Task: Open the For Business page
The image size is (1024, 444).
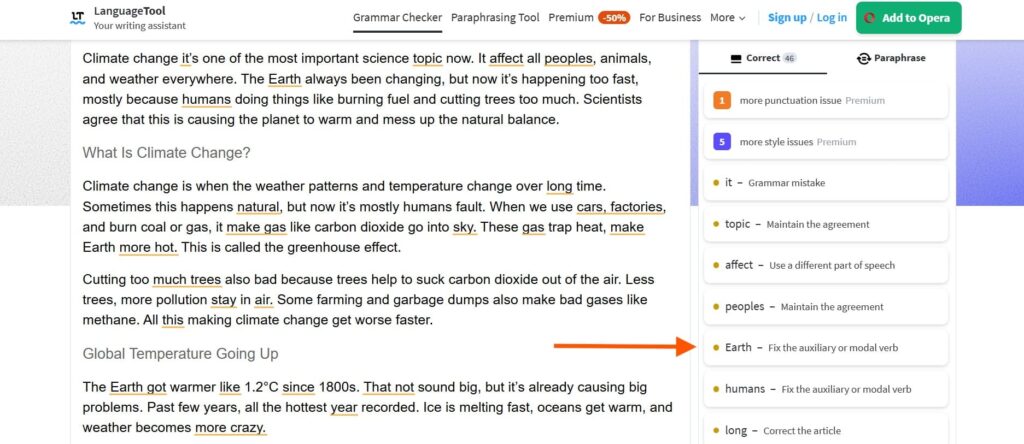Action: tap(670, 18)
